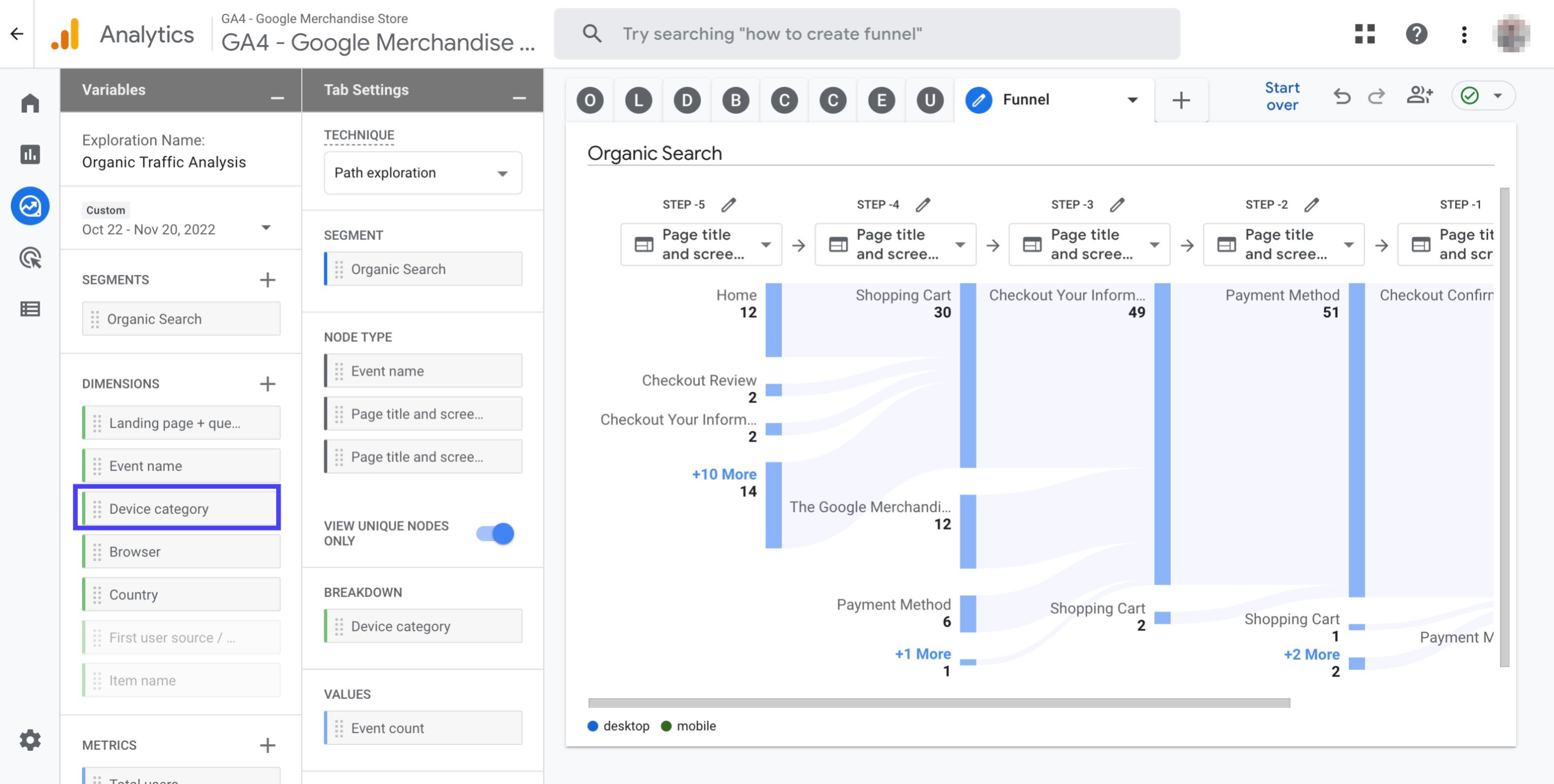1554x784 pixels.
Task: Open the Advertising cursor icon in sidebar
Action: click(30, 258)
